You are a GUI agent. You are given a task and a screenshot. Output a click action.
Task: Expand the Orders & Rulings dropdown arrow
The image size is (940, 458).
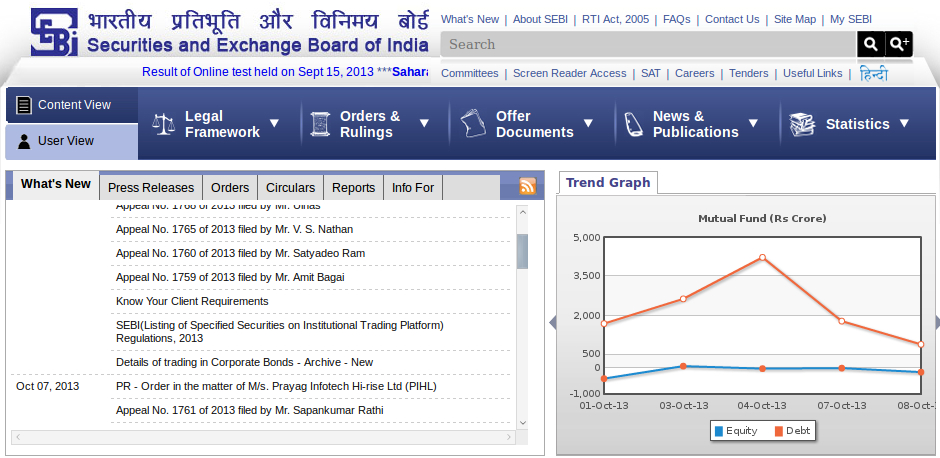[x=424, y=123]
